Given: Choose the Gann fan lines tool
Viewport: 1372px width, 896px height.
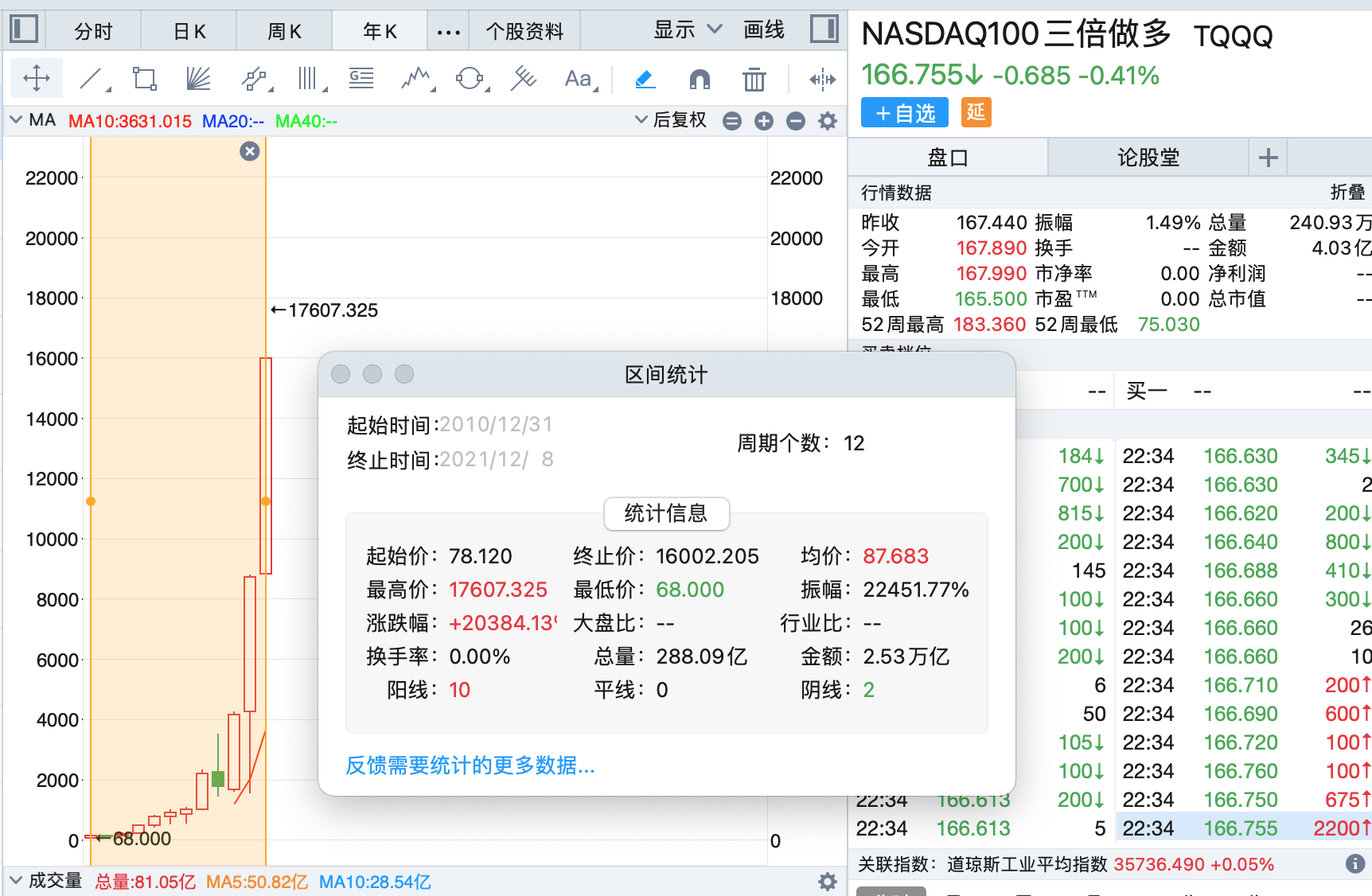Looking at the screenshot, I should (x=198, y=79).
